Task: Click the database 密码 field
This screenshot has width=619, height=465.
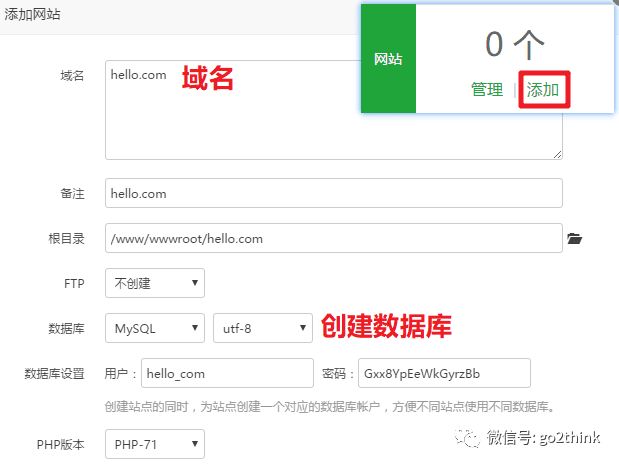Action: (x=445, y=373)
